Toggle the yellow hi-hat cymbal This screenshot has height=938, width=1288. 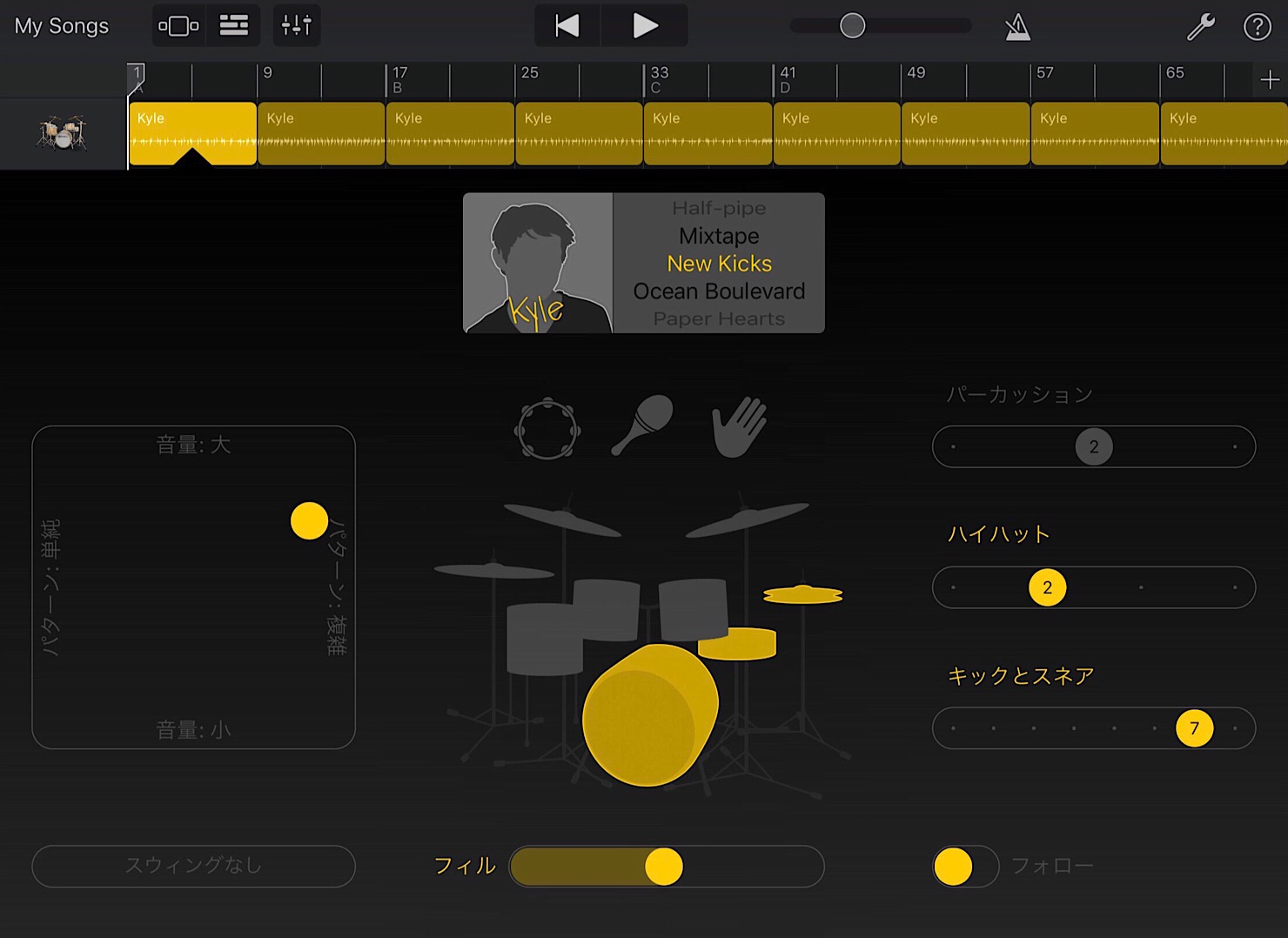[802, 594]
